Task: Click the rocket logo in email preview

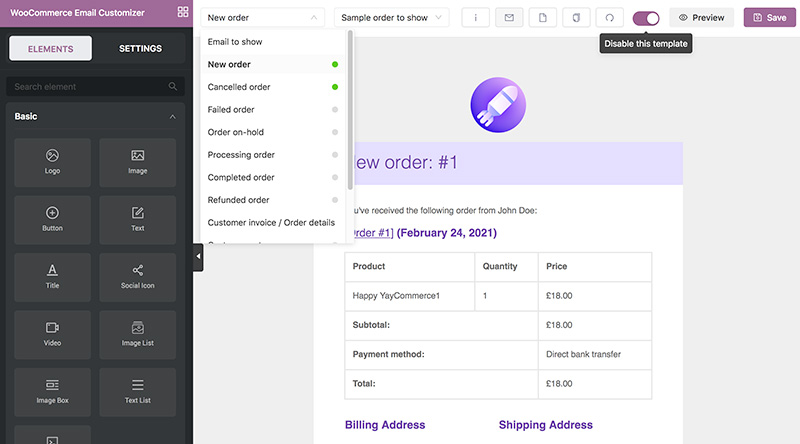Action: pyautogui.click(x=498, y=105)
